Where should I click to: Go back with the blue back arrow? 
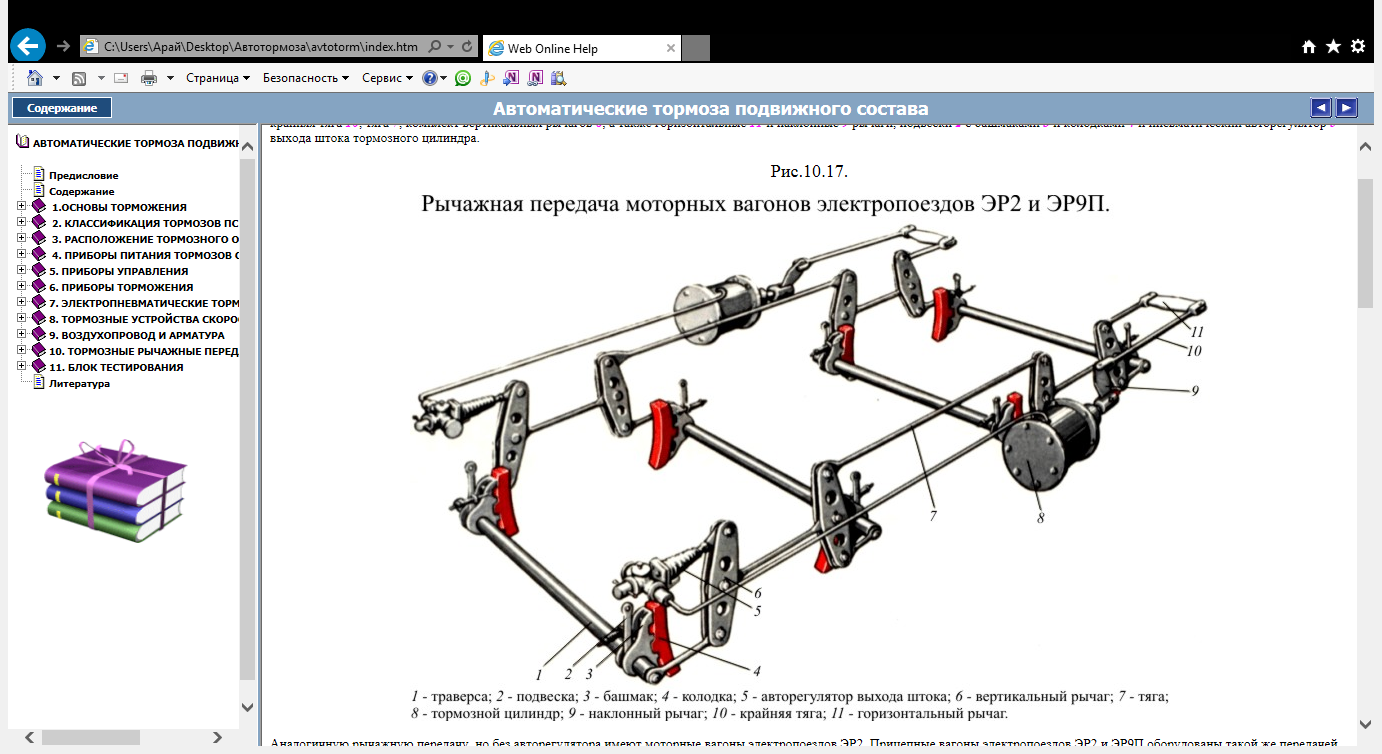tap(27, 46)
